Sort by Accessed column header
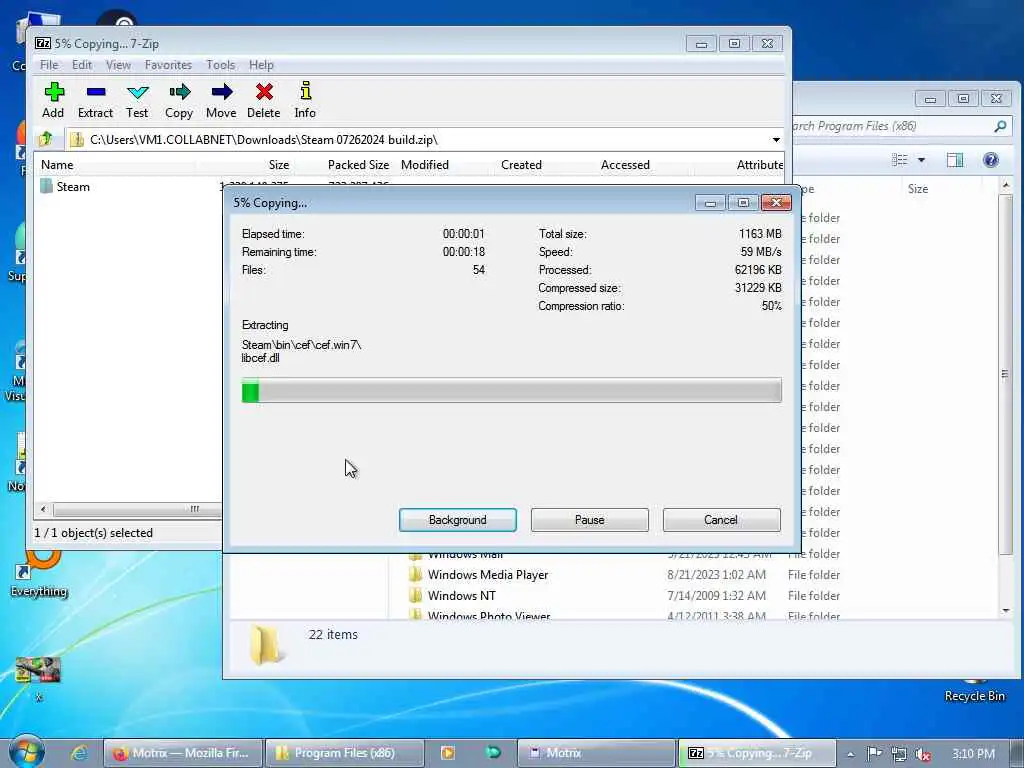Image resolution: width=1024 pixels, height=768 pixels. [625, 165]
